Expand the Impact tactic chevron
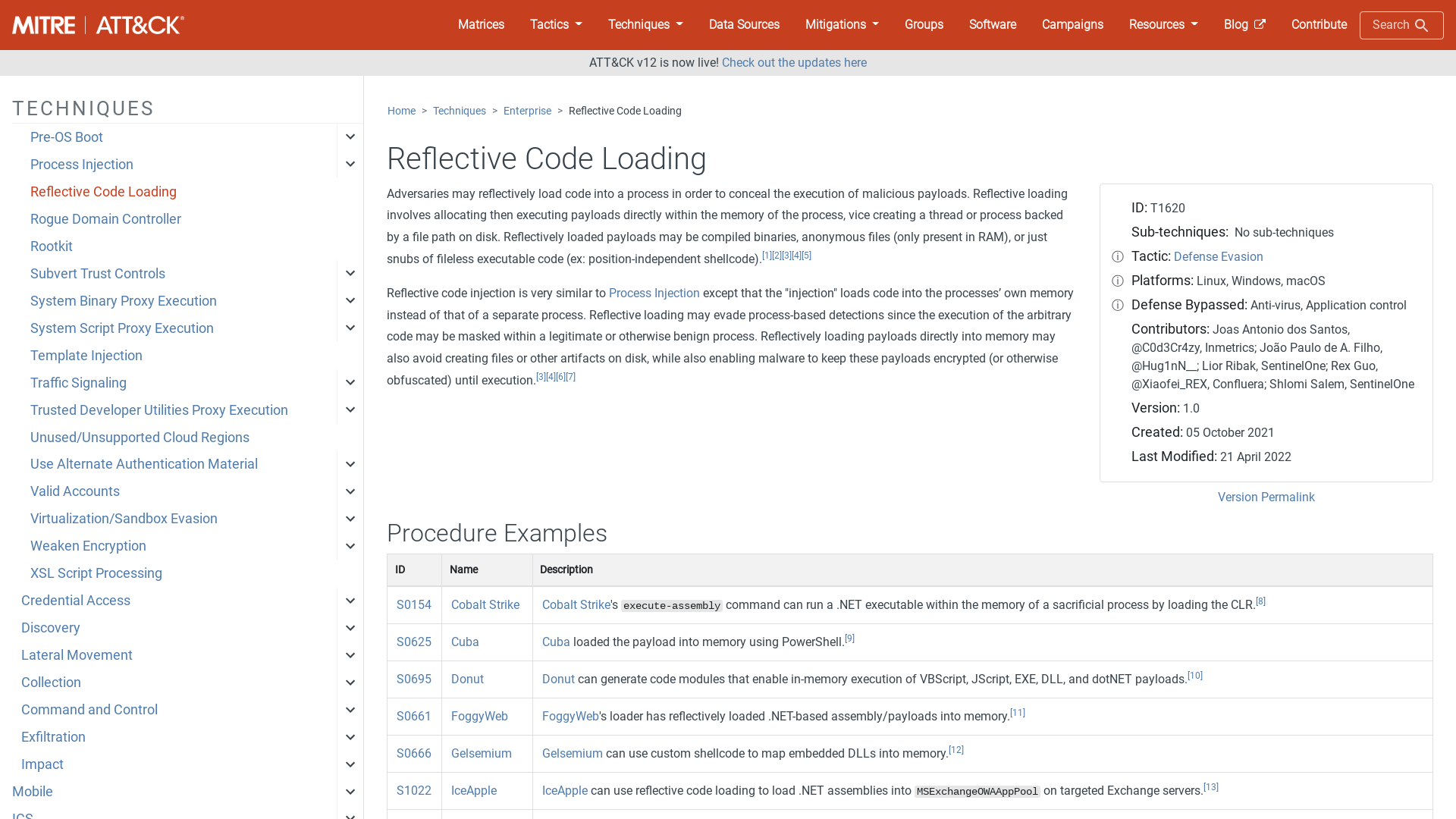The height and width of the screenshot is (819, 1456). (x=350, y=764)
